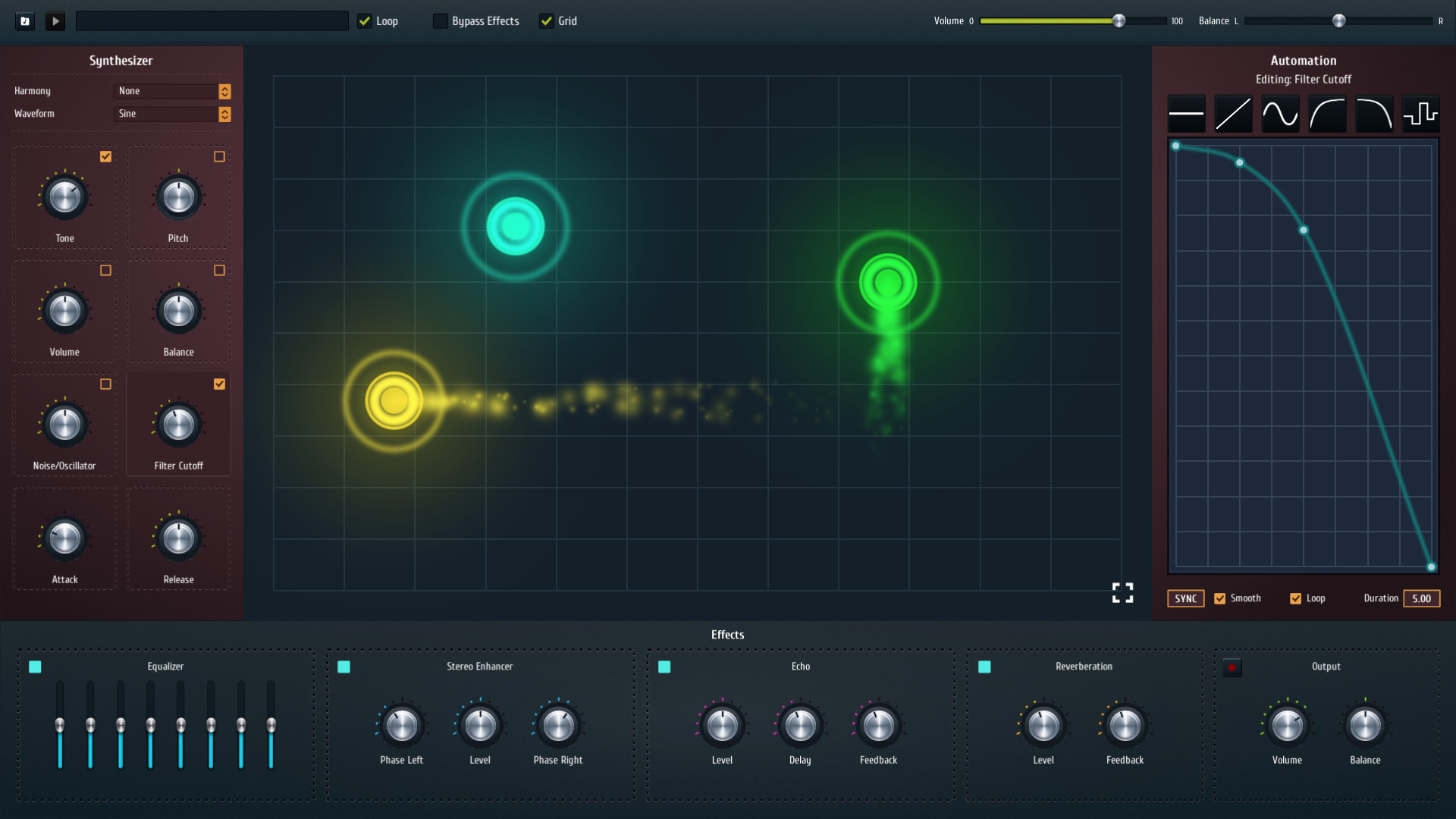
Task: Select the square step automation preset
Action: (x=1421, y=114)
